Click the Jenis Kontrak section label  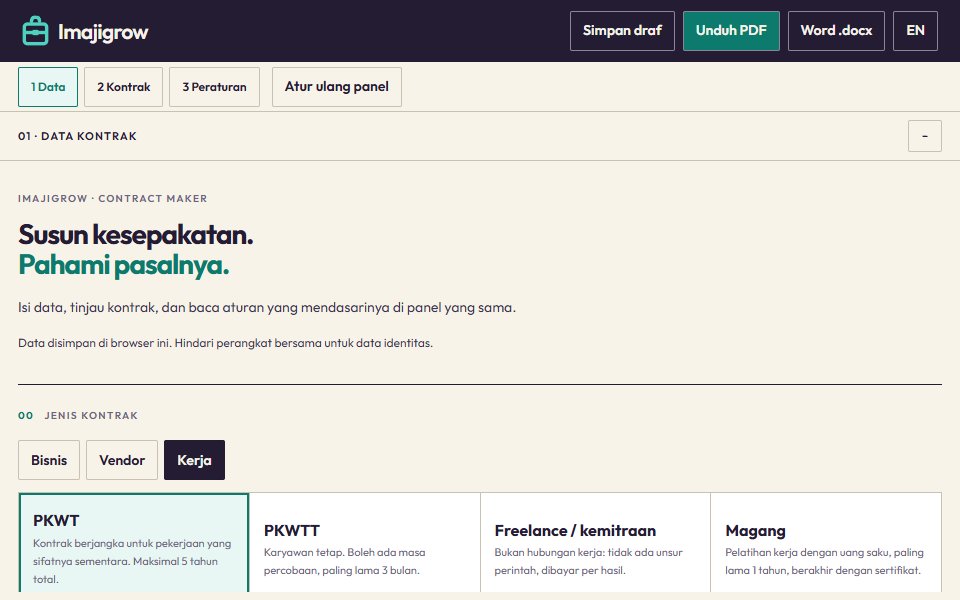tap(91, 416)
